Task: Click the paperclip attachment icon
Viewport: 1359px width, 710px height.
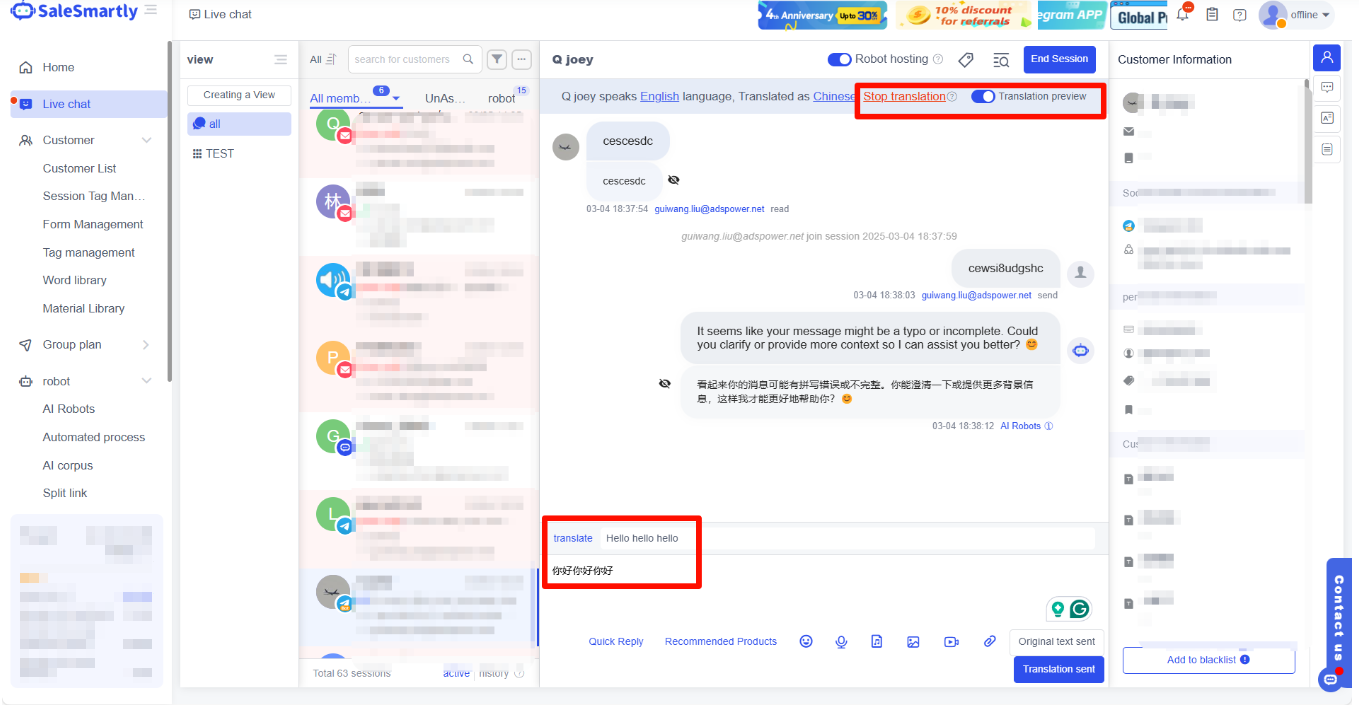Action: tap(988, 641)
